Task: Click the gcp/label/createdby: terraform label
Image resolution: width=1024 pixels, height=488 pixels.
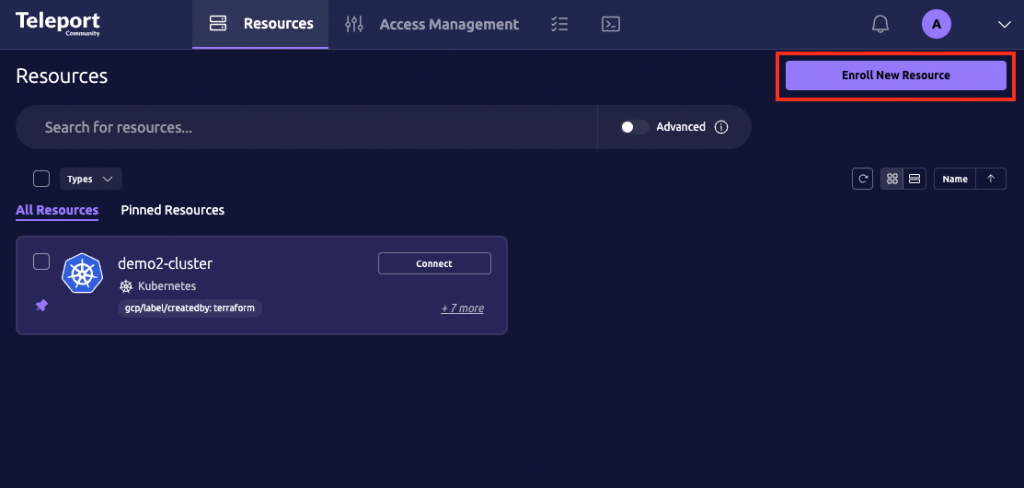Action: [x=190, y=308]
